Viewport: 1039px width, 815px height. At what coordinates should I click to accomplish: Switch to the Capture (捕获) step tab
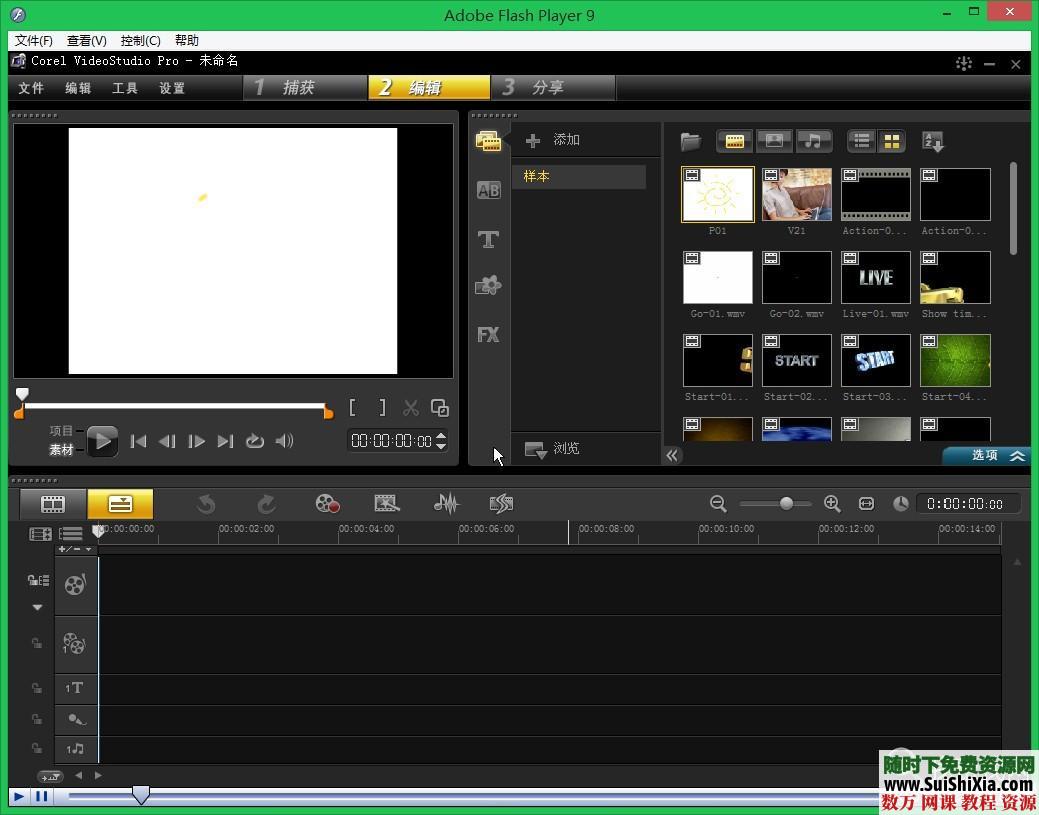[300, 88]
